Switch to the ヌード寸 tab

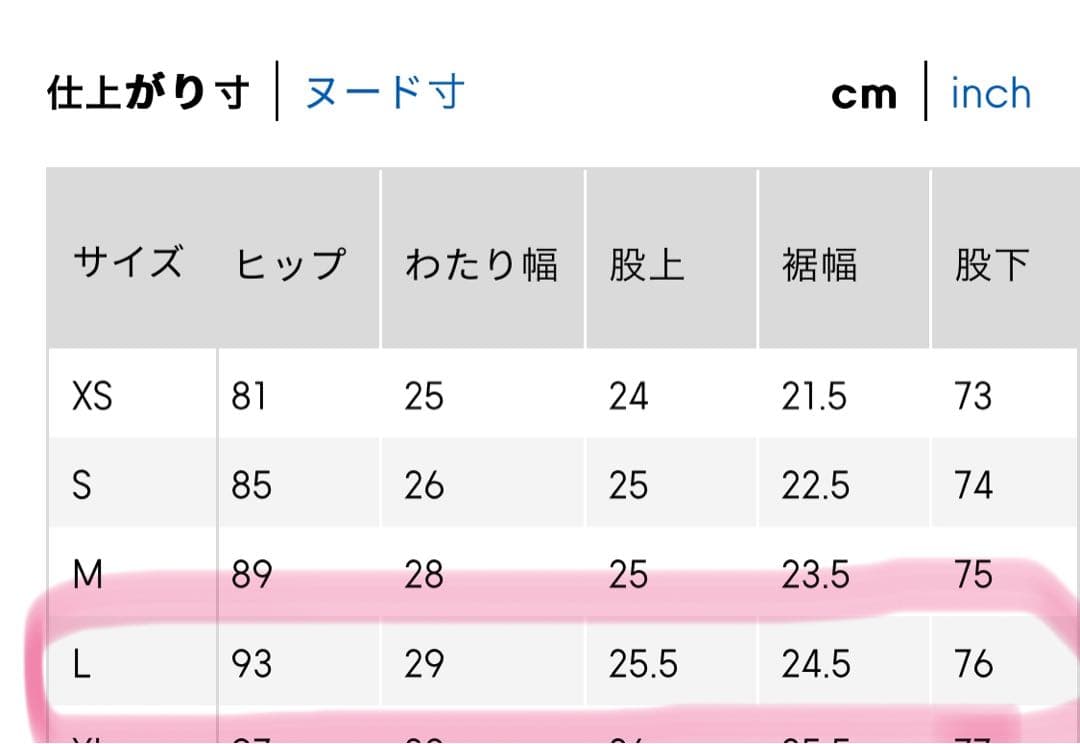pyautogui.click(x=384, y=93)
